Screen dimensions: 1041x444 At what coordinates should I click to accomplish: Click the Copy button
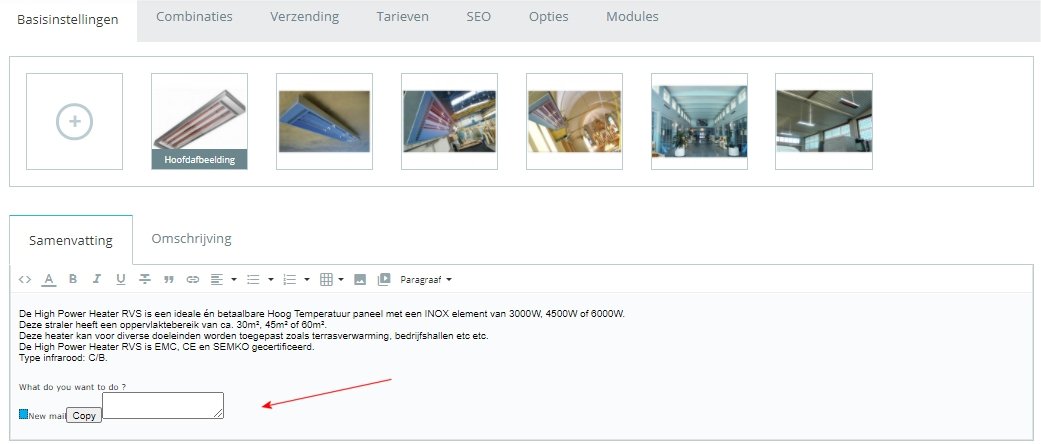(x=84, y=415)
